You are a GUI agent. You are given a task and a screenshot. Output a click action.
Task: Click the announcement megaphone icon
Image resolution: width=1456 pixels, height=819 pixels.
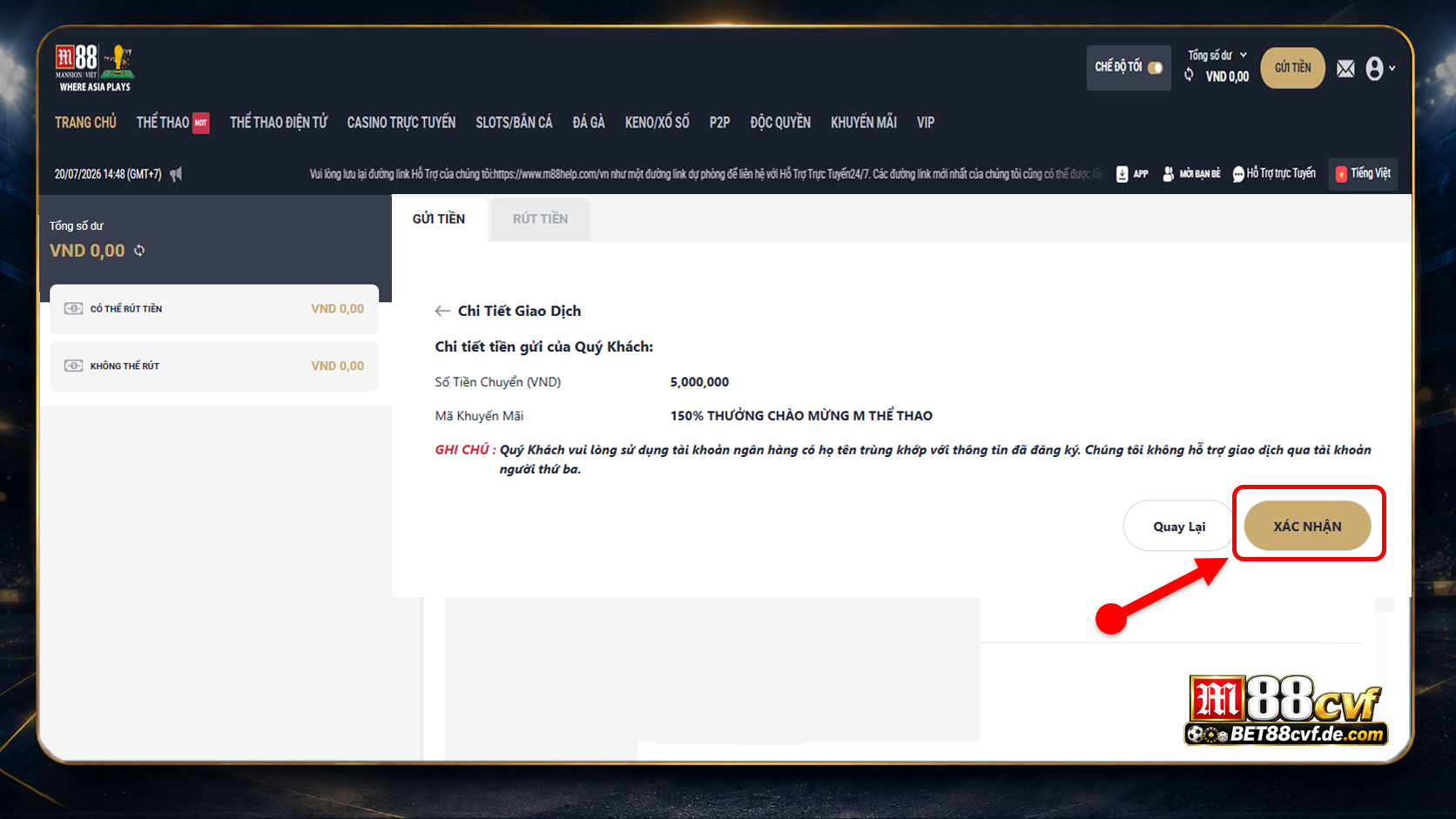click(176, 174)
